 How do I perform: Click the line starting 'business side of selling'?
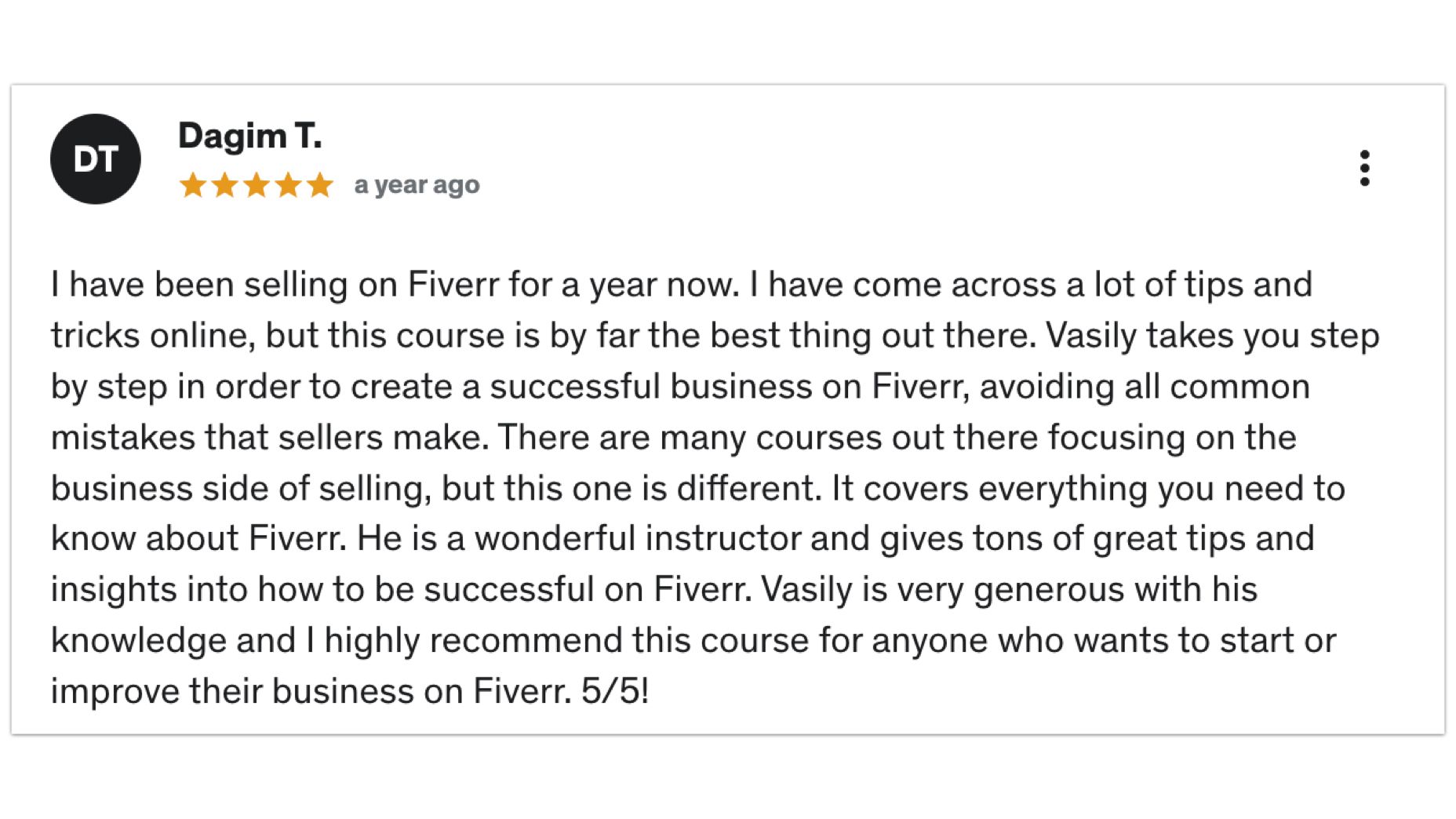pyautogui.click(x=698, y=488)
